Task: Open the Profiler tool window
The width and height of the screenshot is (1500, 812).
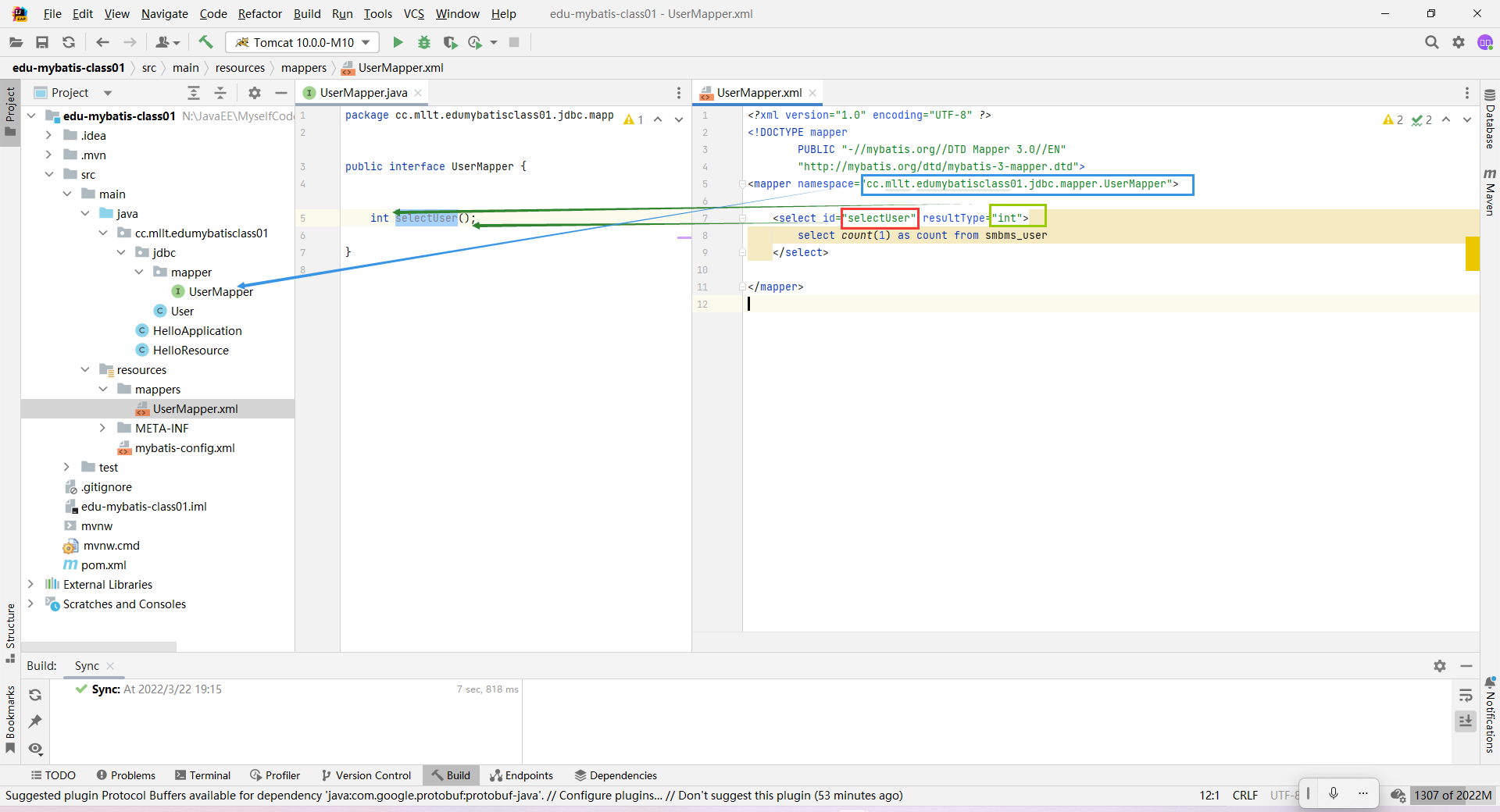Action: pyautogui.click(x=275, y=775)
